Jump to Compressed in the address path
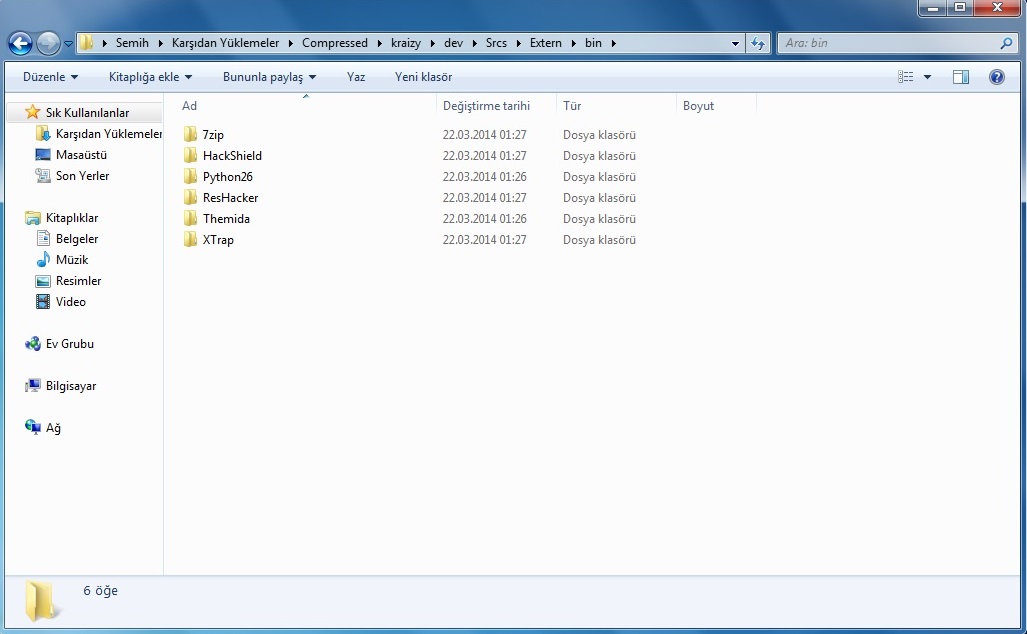Image resolution: width=1027 pixels, height=634 pixels. coord(335,43)
